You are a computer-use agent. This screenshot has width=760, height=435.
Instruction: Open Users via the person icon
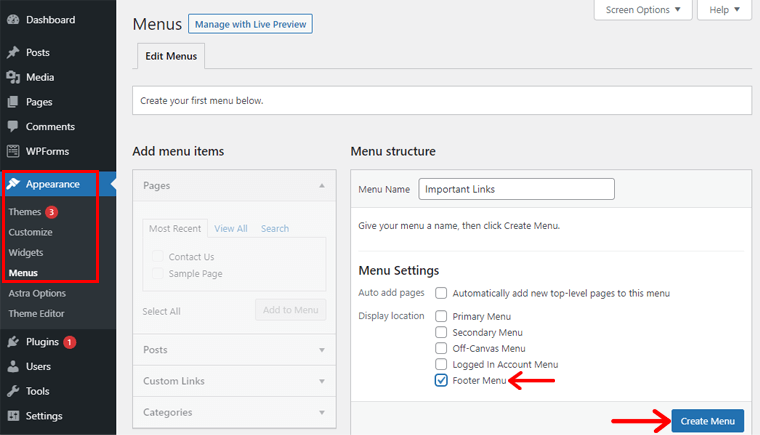click(13, 367)
